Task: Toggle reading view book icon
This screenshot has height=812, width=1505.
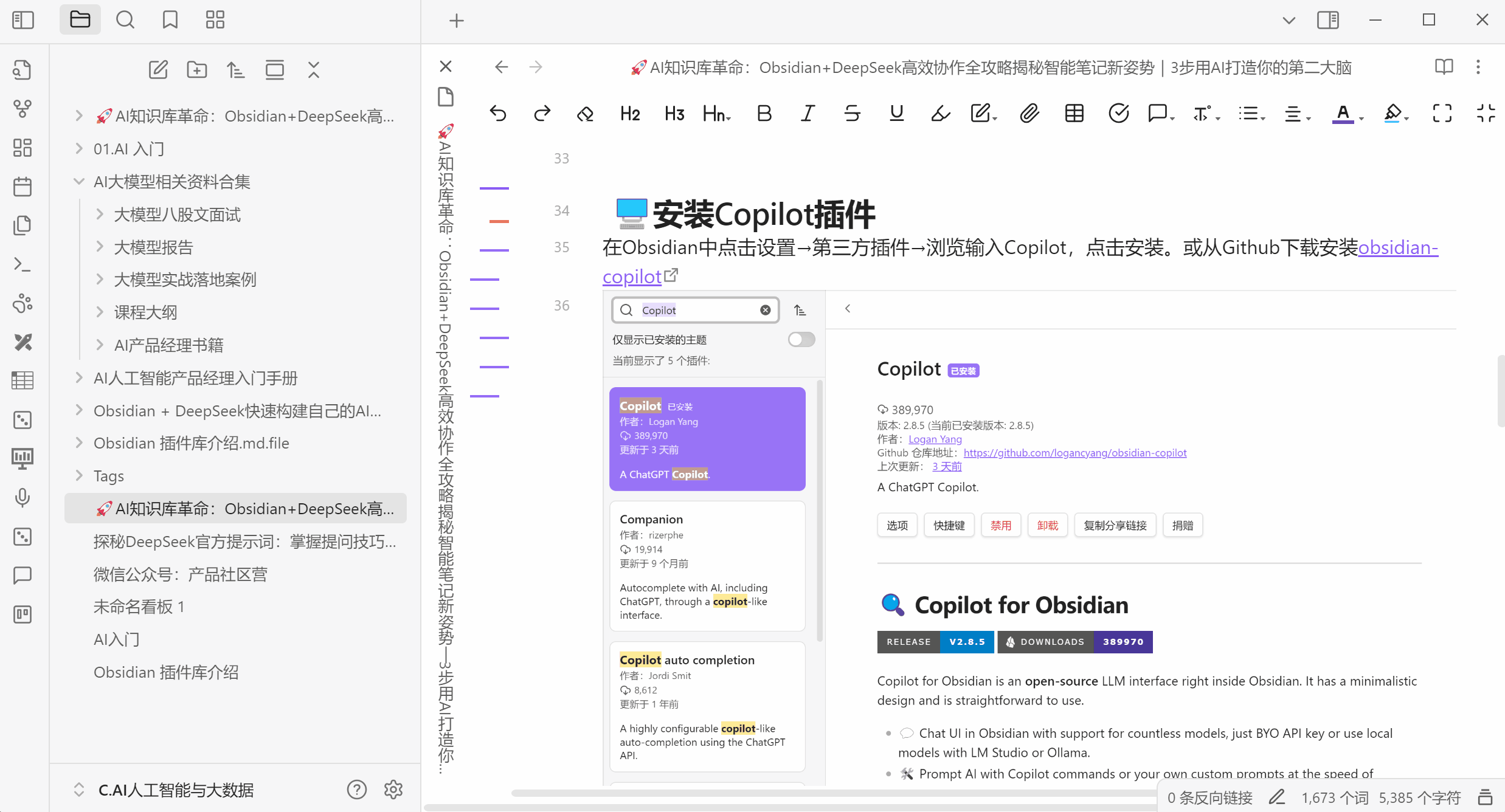Action: pyautogui.click(x=1444, y=67)
